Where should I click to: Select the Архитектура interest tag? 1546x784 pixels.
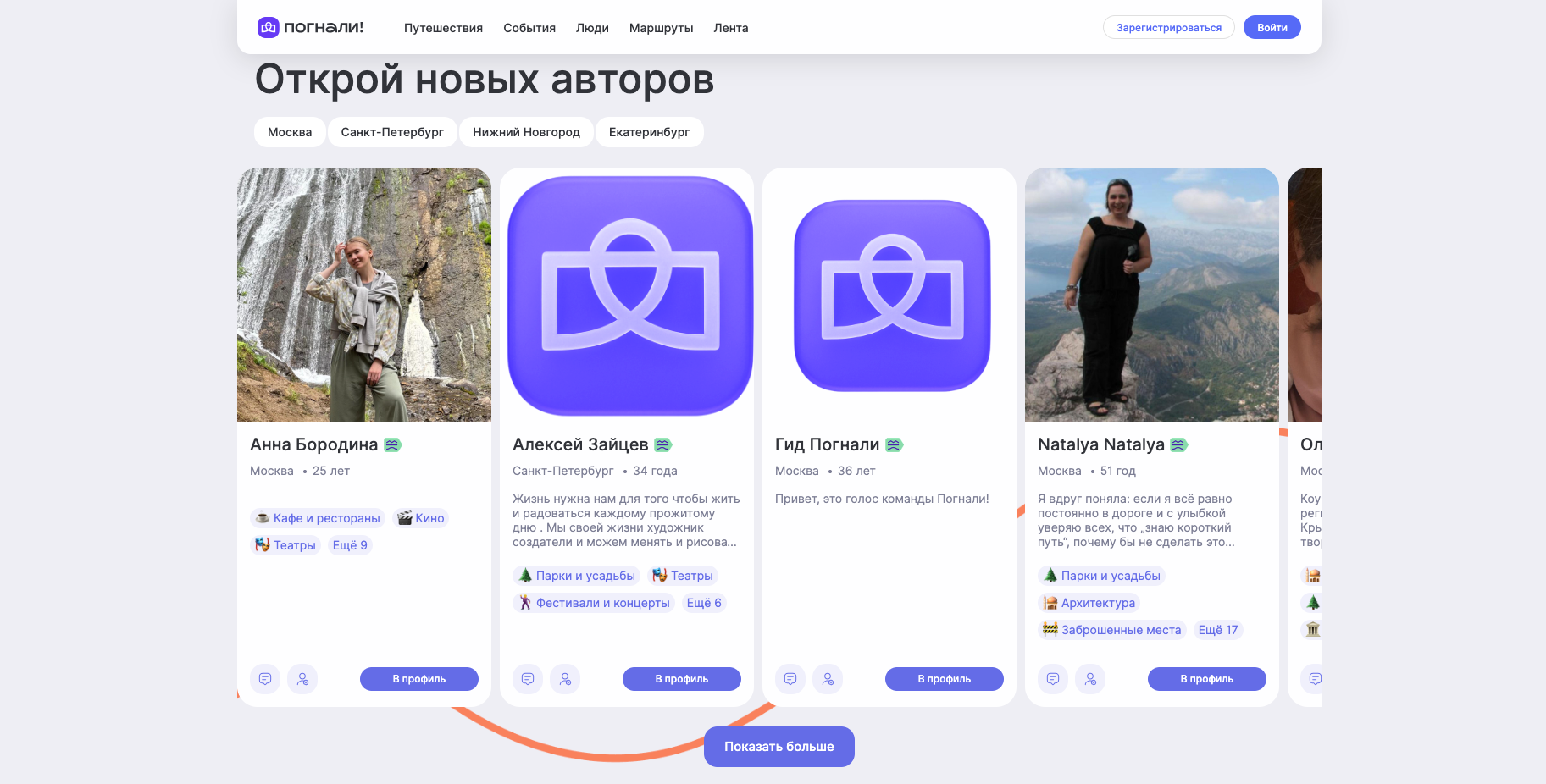1089,603
